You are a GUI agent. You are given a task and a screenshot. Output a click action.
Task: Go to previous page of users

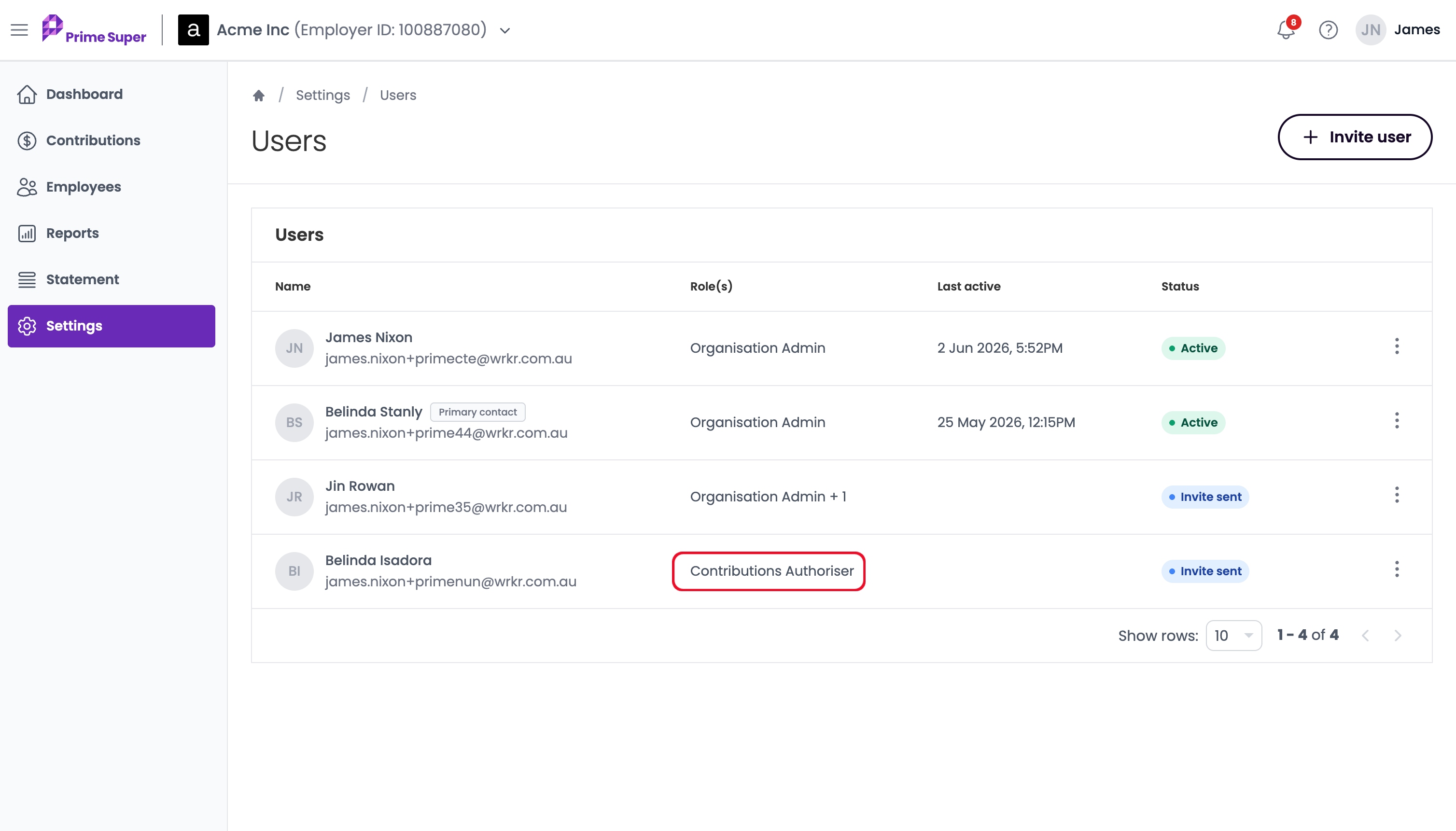pos(1365,635)
